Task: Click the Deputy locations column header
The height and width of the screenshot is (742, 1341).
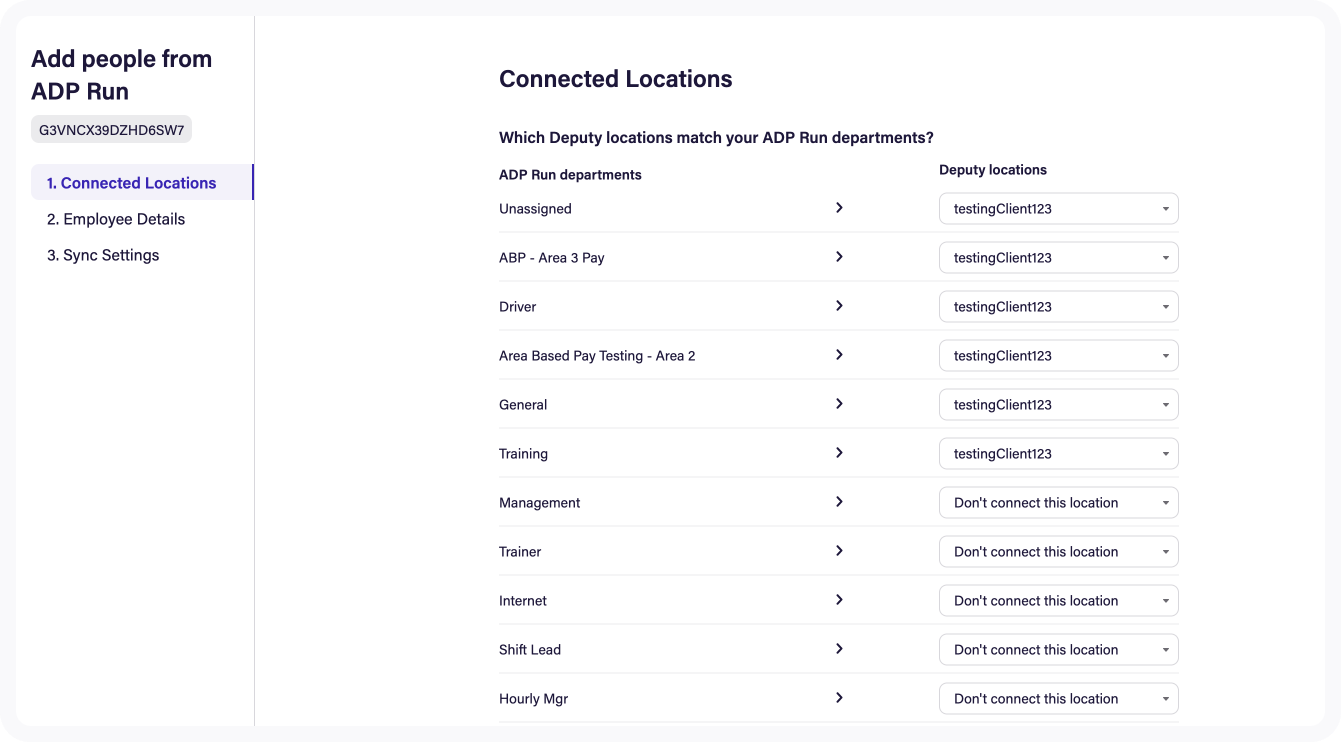Action: click(993, 170)
